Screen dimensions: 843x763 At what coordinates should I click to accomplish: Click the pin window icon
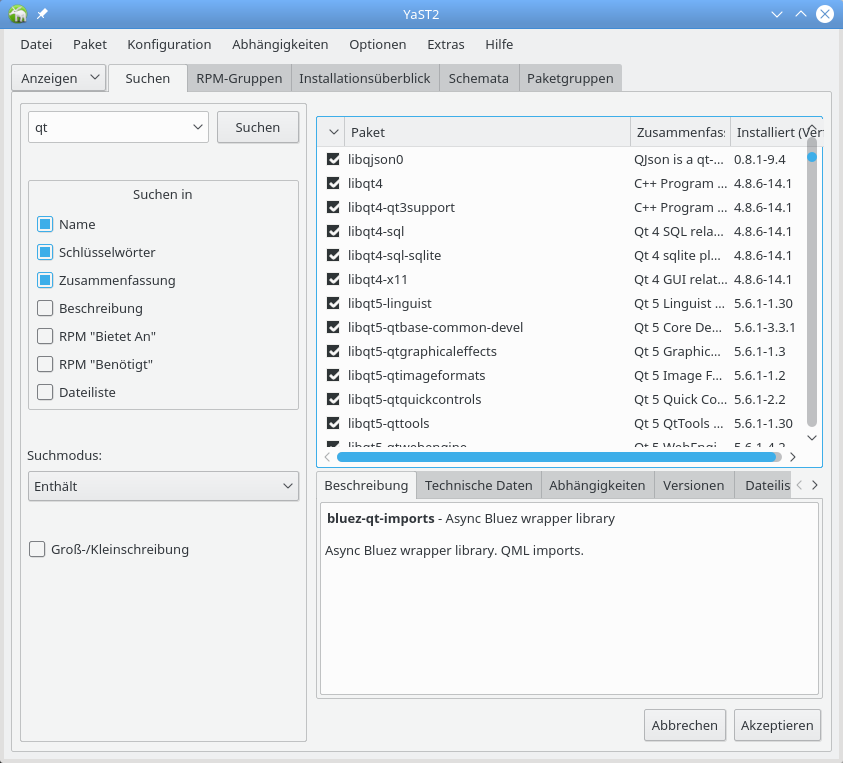[x=42, y=14]
